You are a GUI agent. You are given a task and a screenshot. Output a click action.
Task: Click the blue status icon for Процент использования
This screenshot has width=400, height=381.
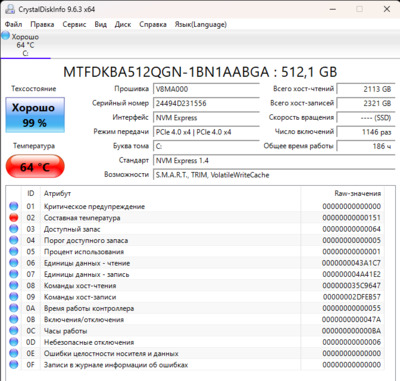click(x=14, y=252)
